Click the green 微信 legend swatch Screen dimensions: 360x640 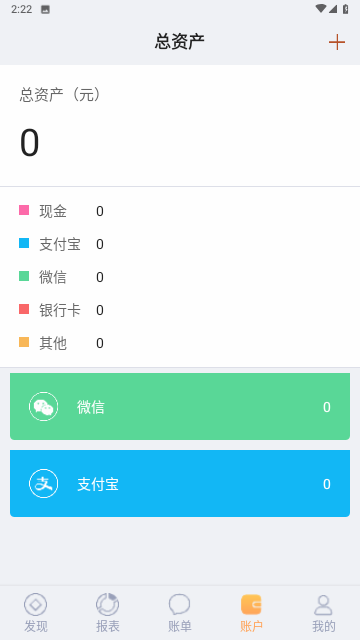(24, 276)
